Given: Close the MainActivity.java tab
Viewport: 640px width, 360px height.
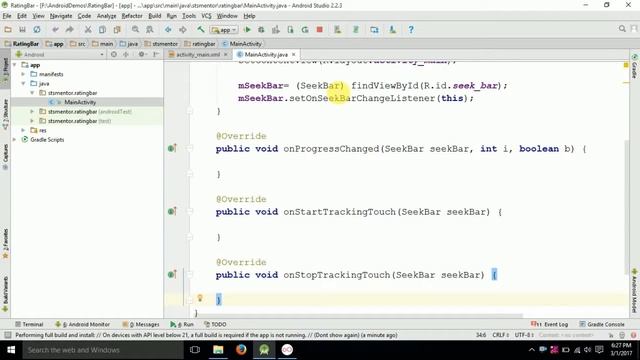Looking at the screenshot, I should pyautogui.click(x=293, y=54).
